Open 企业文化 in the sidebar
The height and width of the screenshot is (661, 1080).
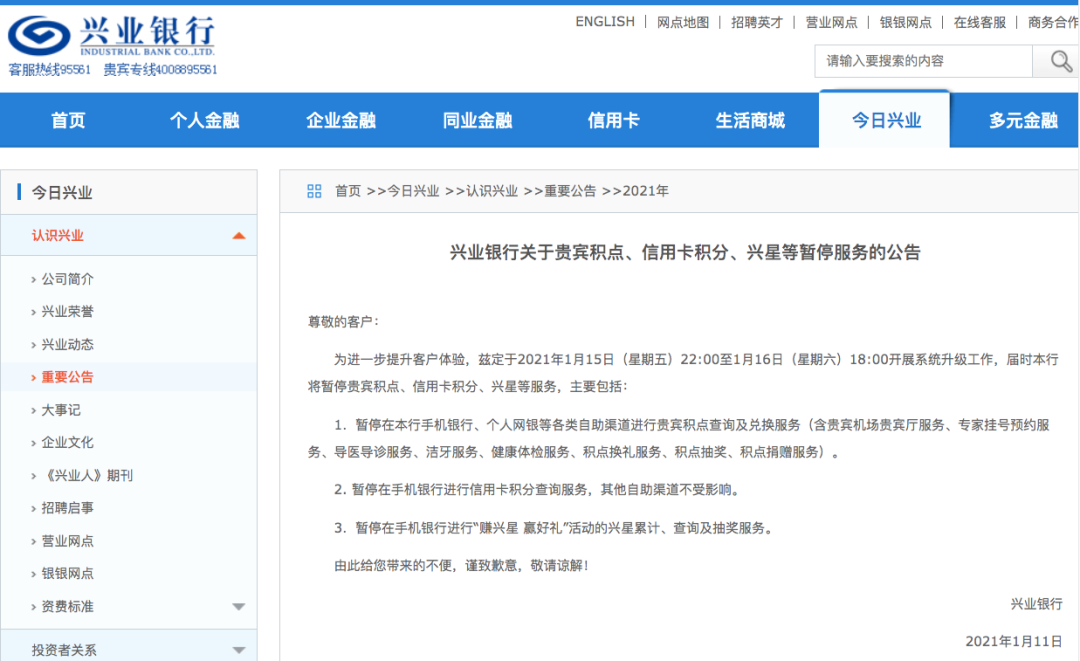67,443
